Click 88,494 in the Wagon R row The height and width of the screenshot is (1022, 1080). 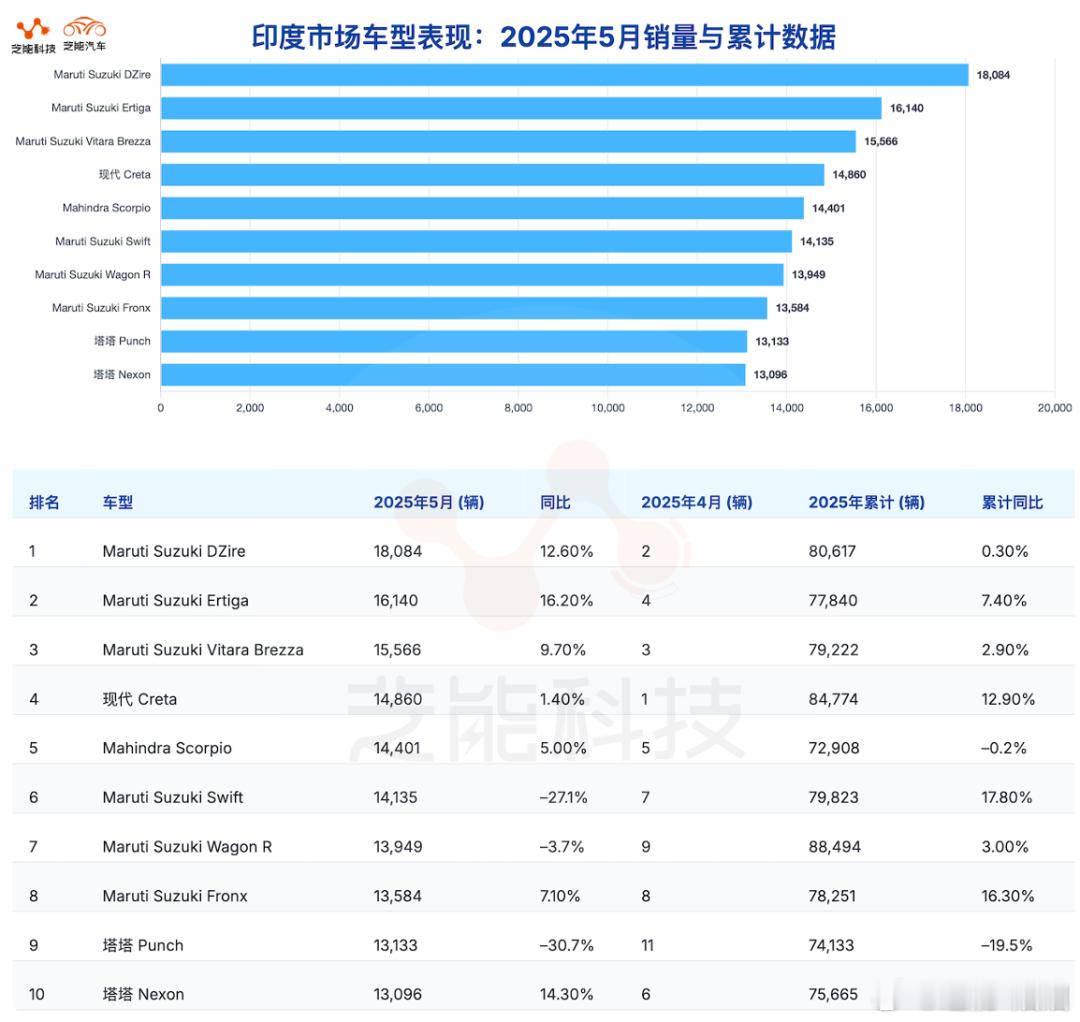(x=835, y=846)
